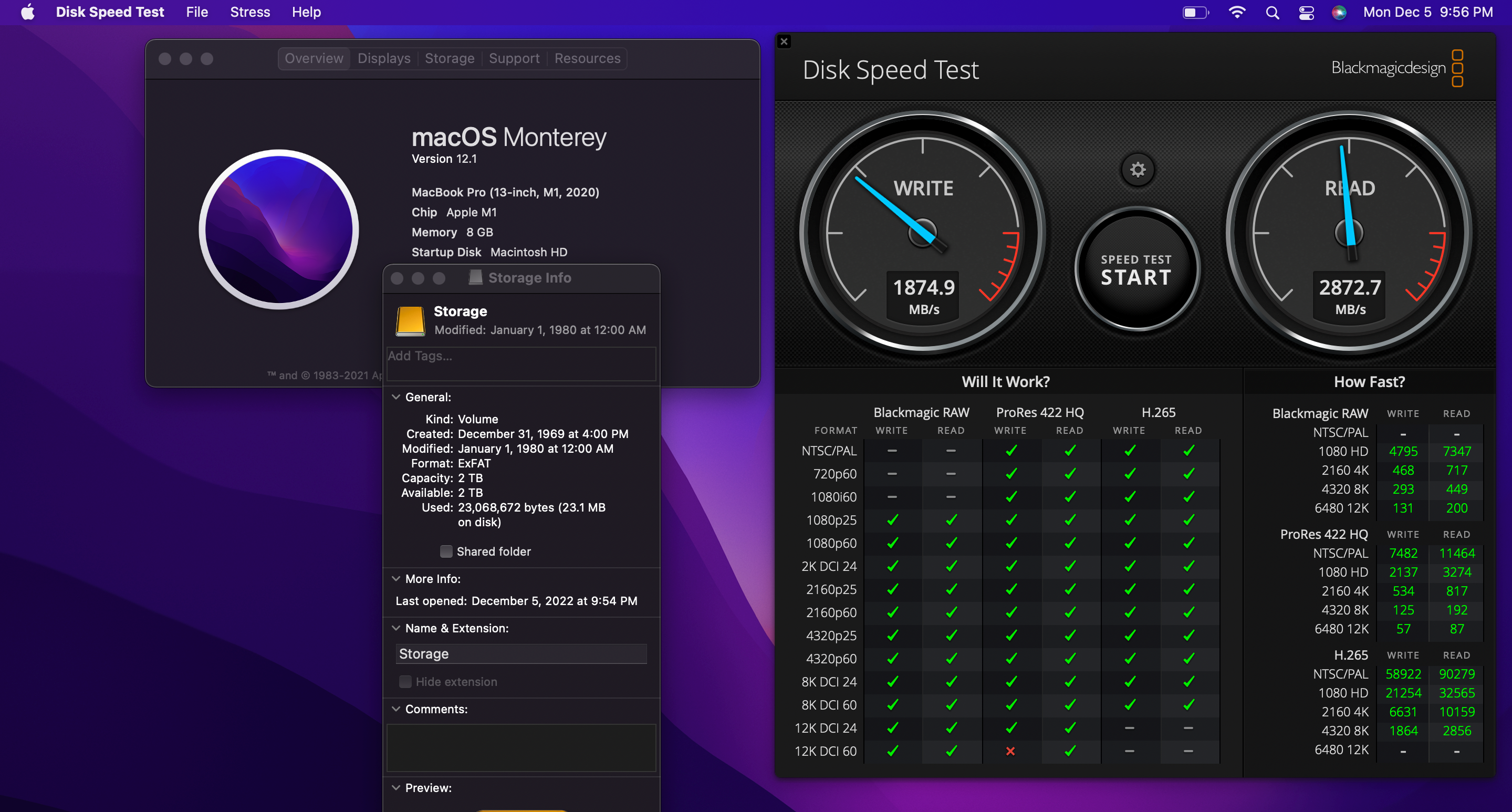This screenshot has height=812, width=1512.
Task: Click the Format: ExFAT value in Storage Info
Action: pos(474,463)
